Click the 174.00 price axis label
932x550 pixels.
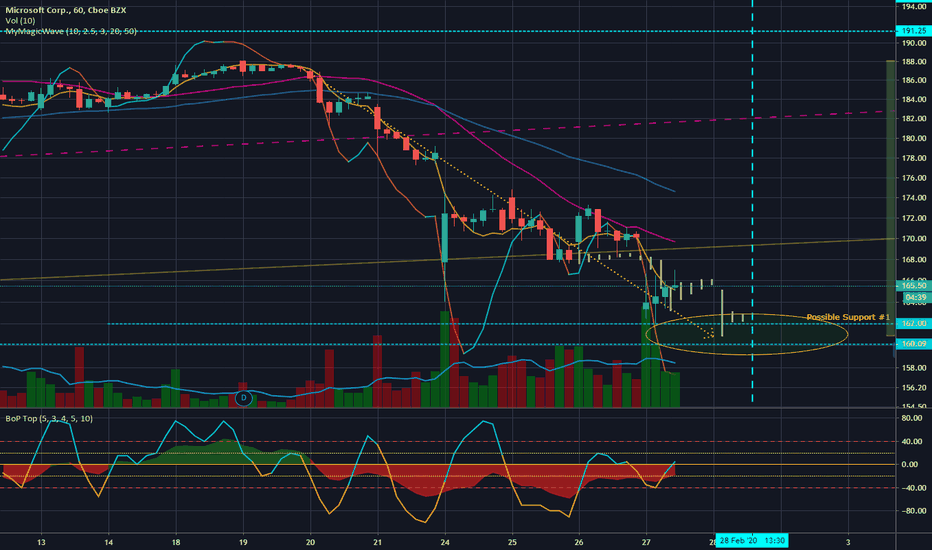[x=914, y=198]
